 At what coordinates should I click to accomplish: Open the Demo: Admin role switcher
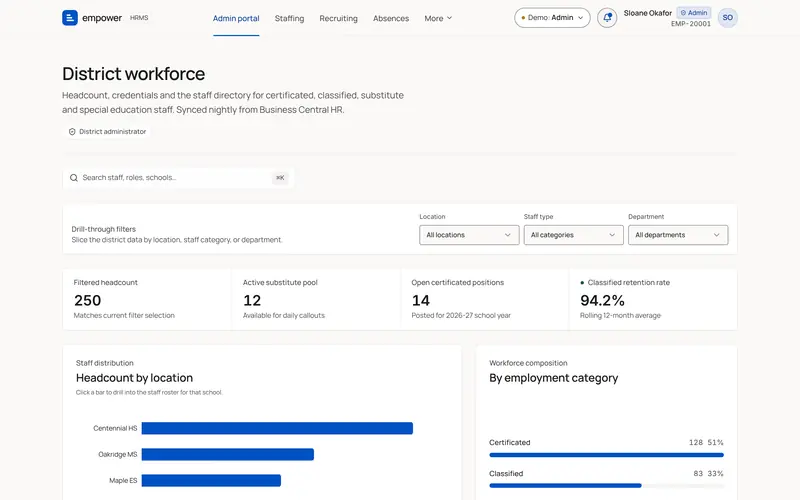552,18
